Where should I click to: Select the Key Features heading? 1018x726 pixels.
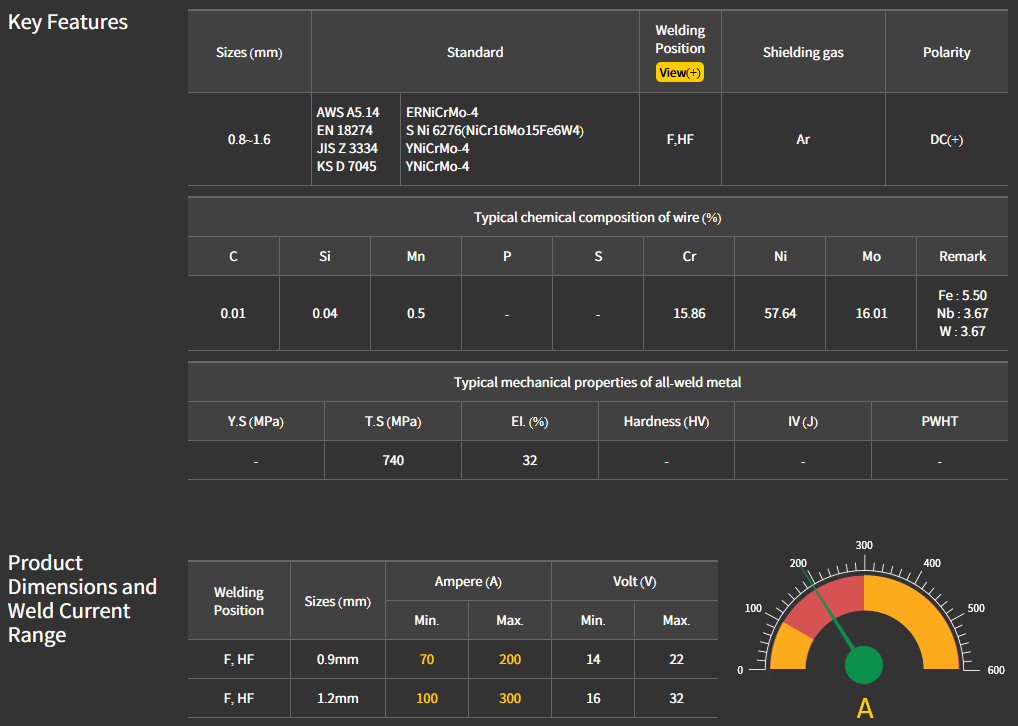tap(68, 22)
